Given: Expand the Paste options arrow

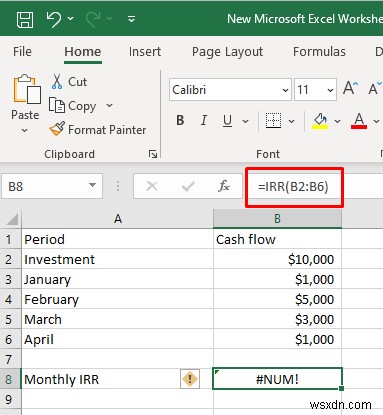Looking at the screenshot, I should click(x=25, y=130).
